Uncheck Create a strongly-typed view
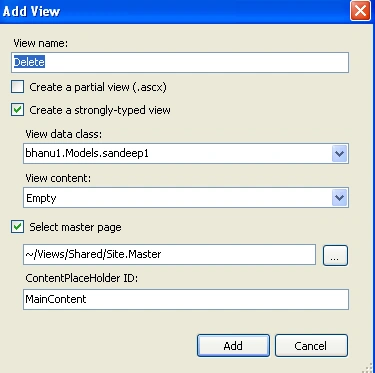 click(17, 110)
